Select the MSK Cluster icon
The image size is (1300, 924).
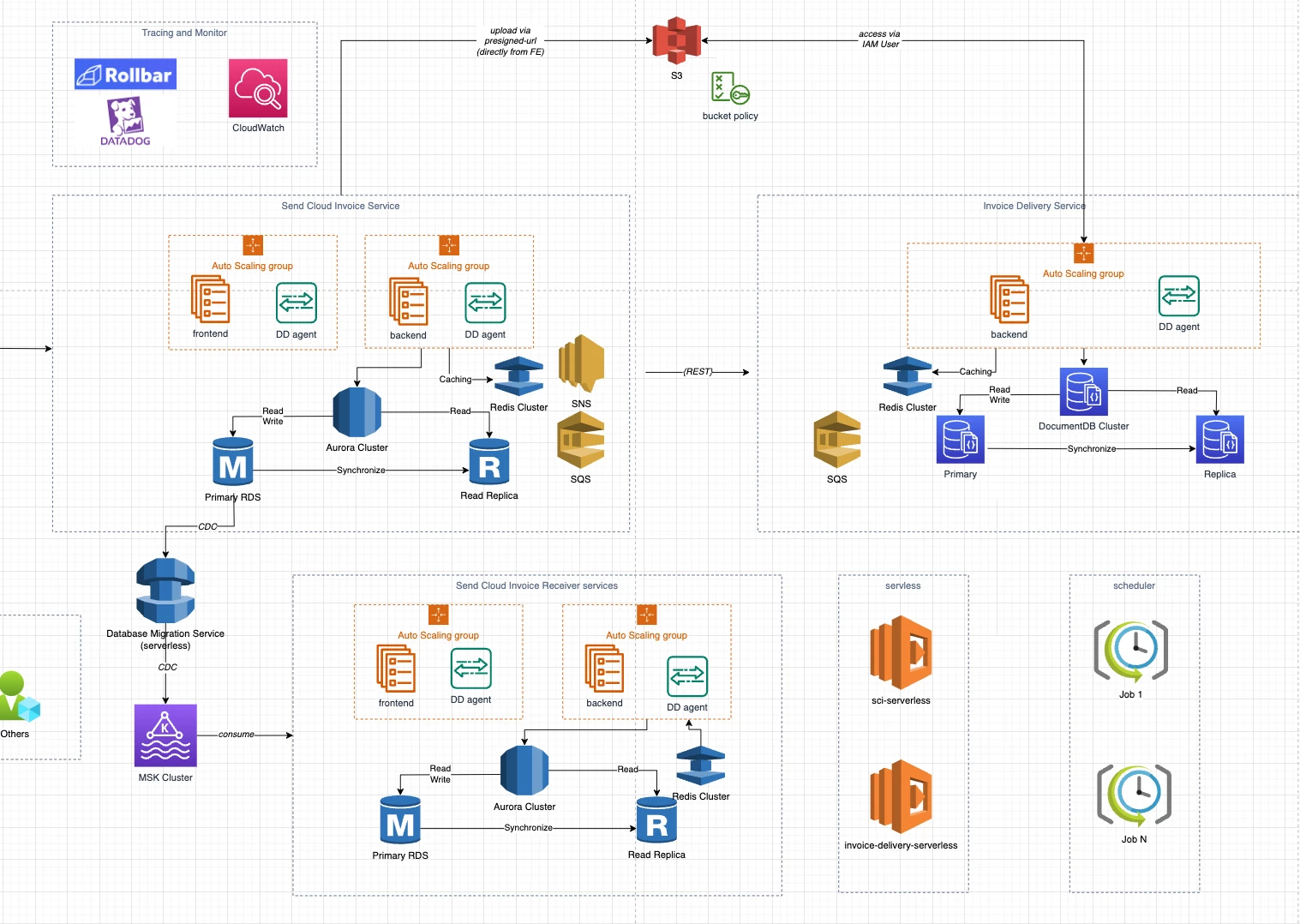click(x=165, y=735)
